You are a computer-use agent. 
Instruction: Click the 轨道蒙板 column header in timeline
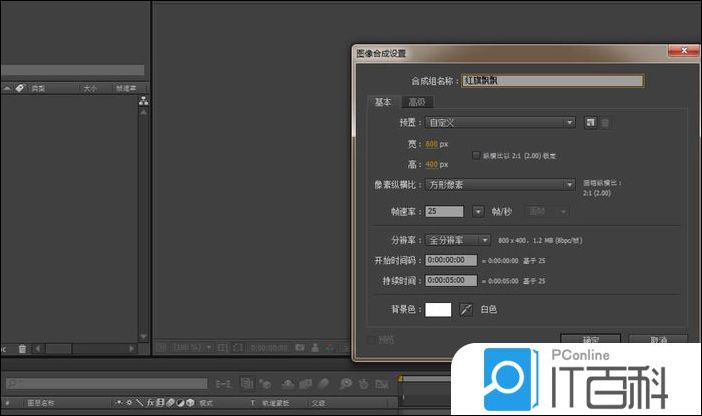click(x=275, y=403)
